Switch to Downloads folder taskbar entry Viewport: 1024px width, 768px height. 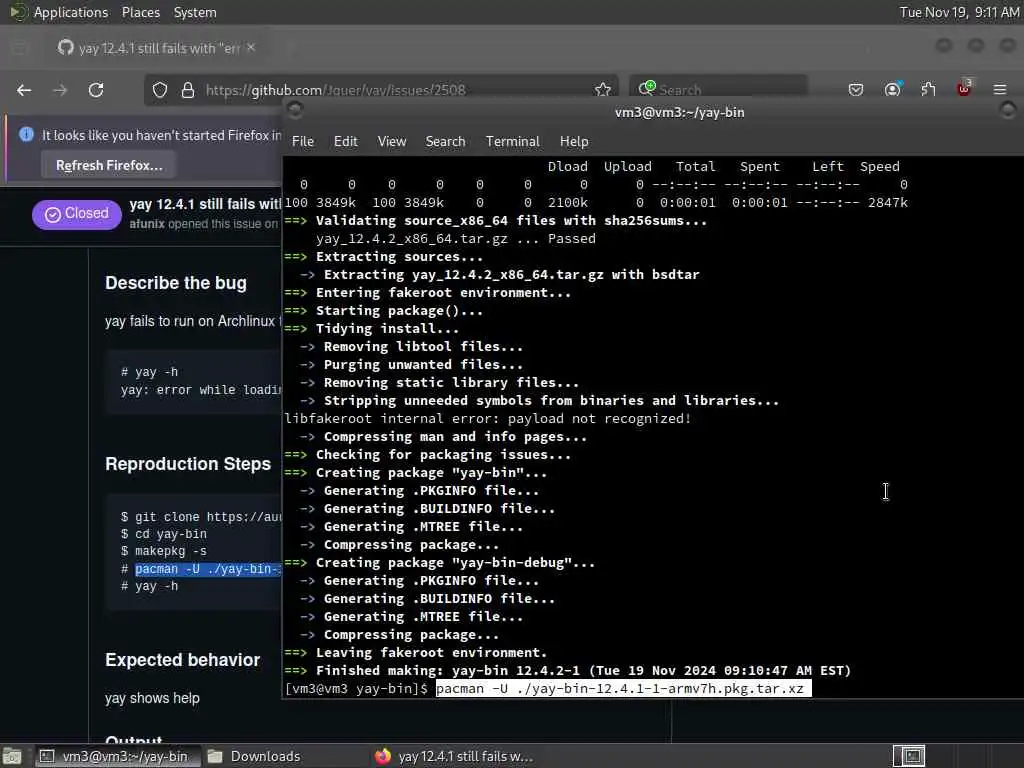(x=255, y=756)
